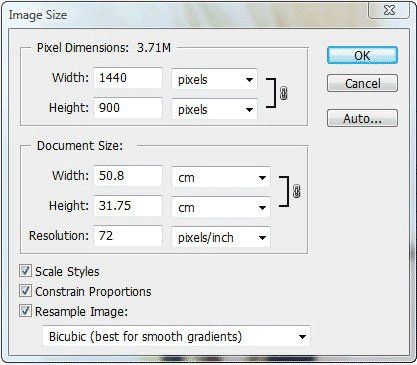
Task: Click the Resolution field showing 72
Action: (x=128, y=236)
